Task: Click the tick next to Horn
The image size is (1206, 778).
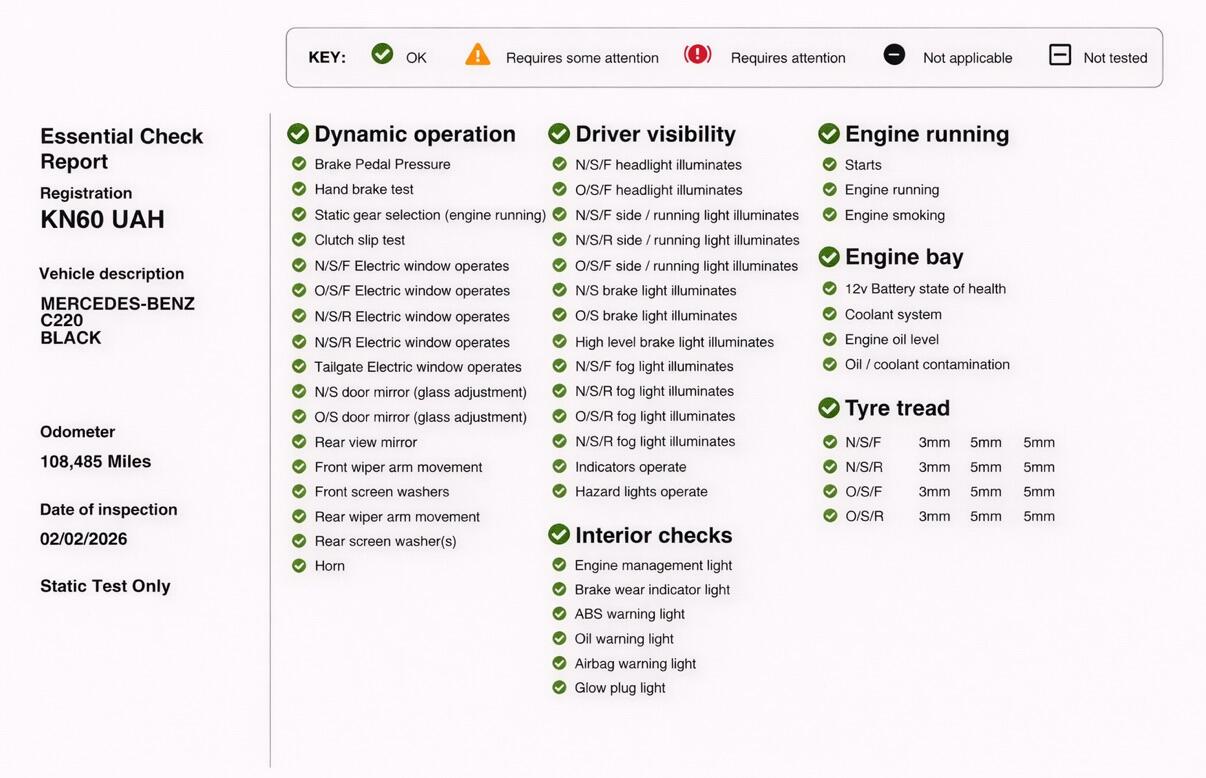Action: pyautogui.click(x=299, y=566)
